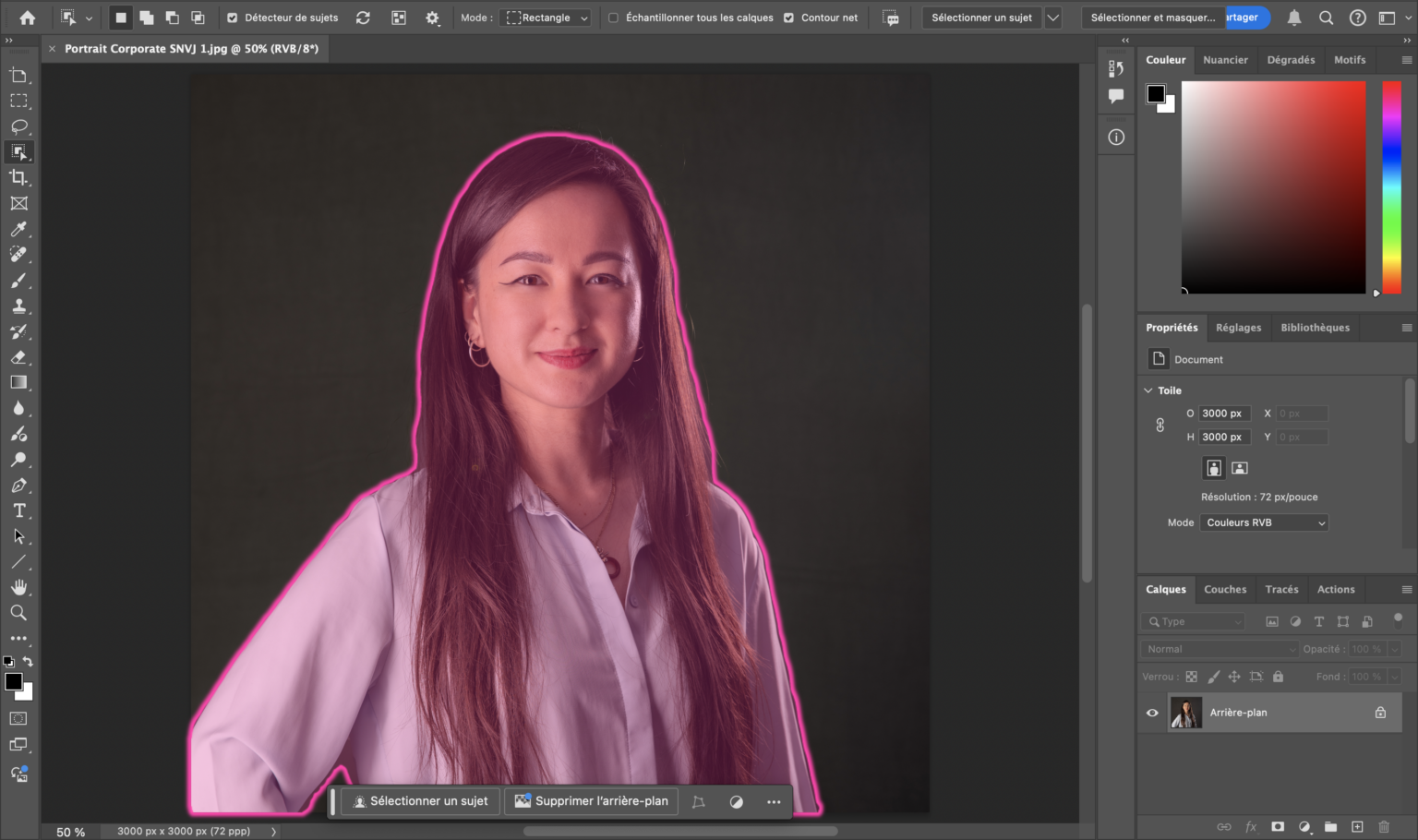Select the Brush tool
Screen dimensions: 1418x840
pyautogui.click(x=18, y=281)
